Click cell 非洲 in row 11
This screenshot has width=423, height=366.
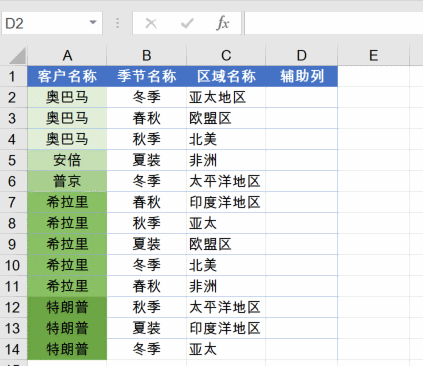click(226, 286)
